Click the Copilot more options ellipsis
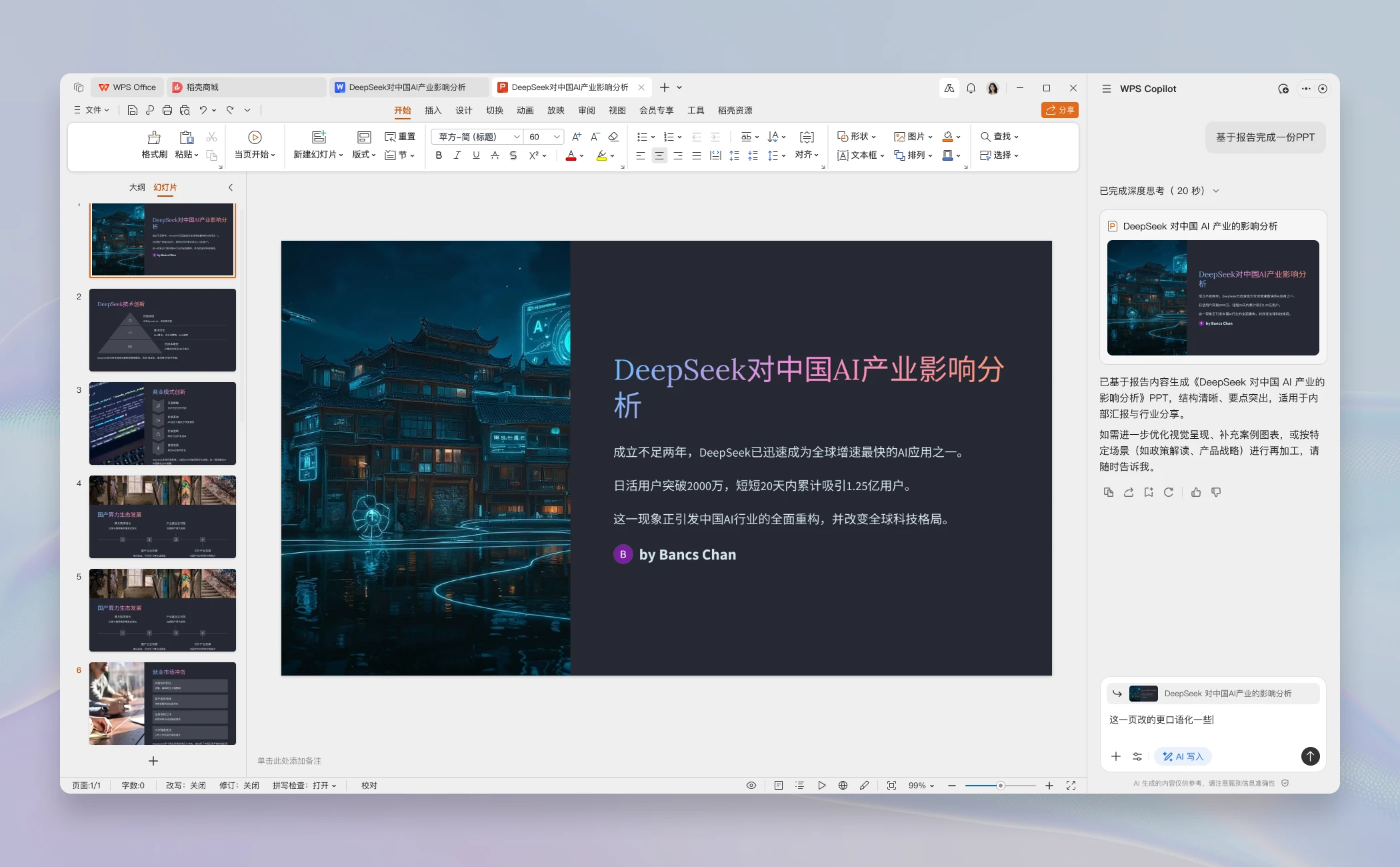Image resolution: width=1400 pixels, height=867 pixels. (x=1305, y=89)
